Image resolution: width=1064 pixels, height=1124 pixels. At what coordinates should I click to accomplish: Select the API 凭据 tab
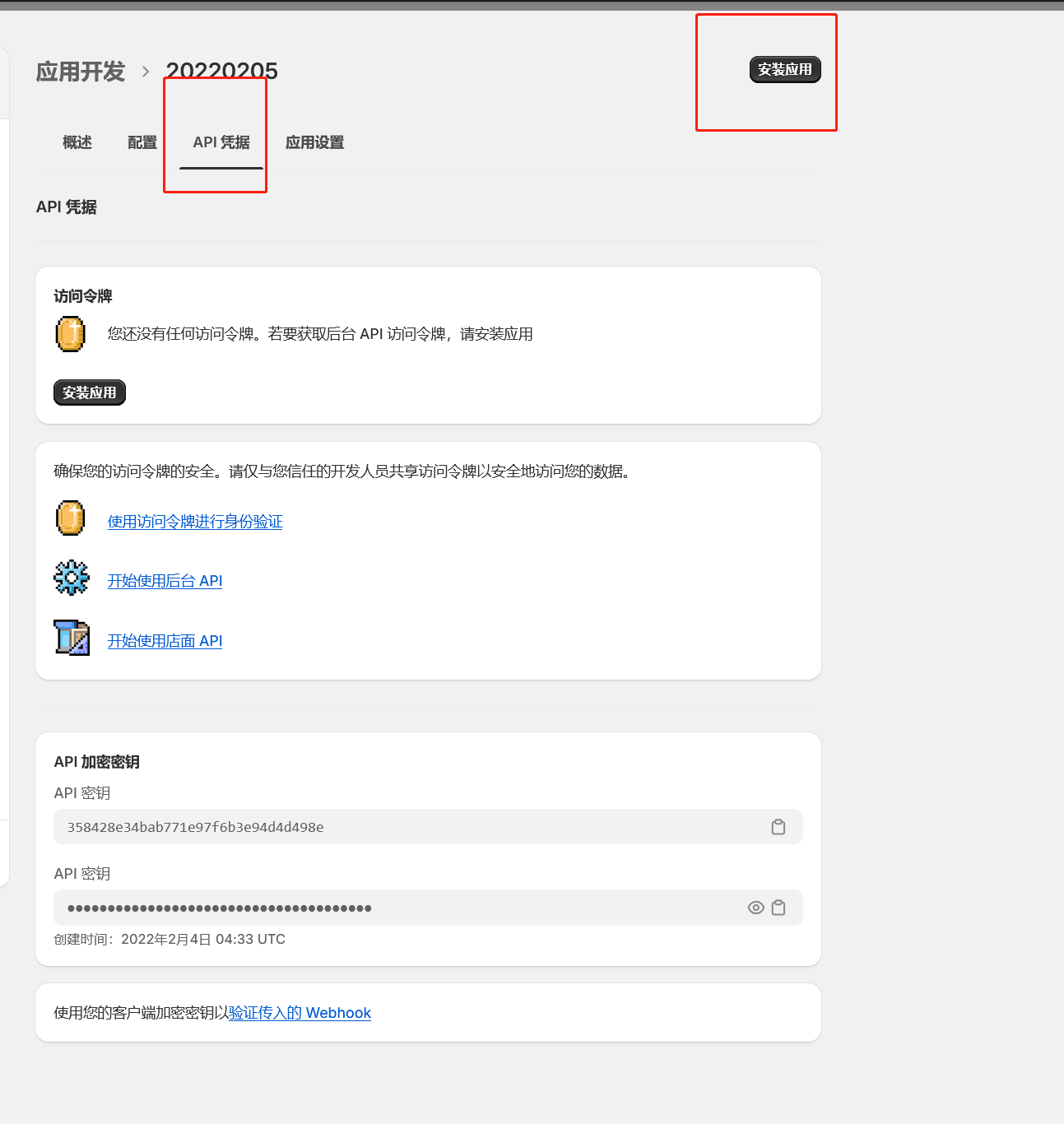coord(221,142)
